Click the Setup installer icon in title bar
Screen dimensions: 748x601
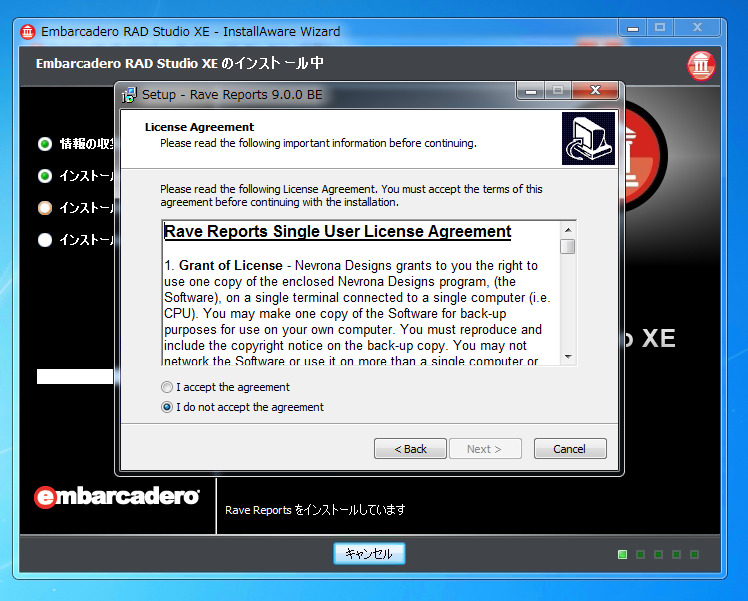click(x=129, y=95)
